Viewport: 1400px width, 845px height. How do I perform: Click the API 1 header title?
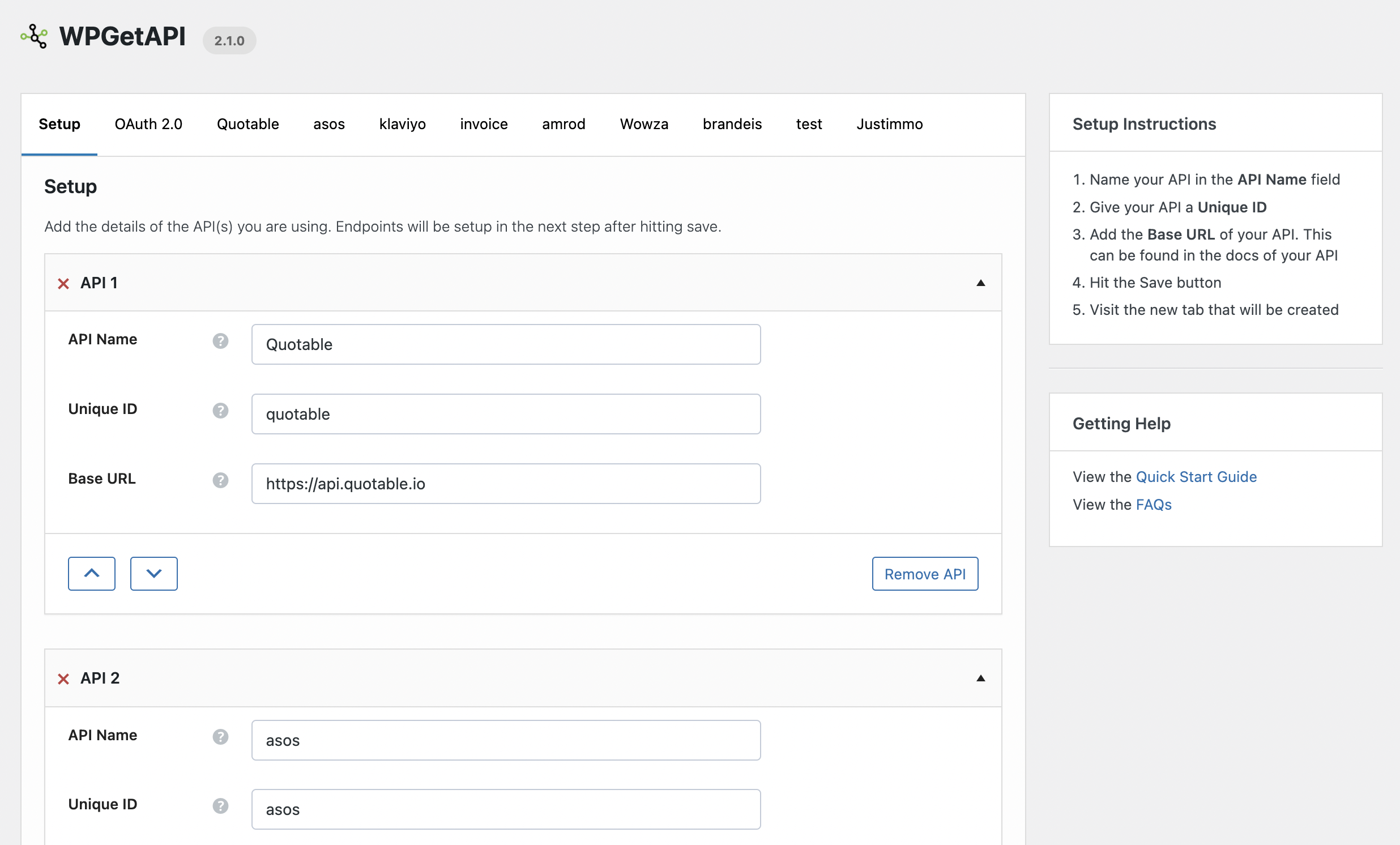coord(99,283)
